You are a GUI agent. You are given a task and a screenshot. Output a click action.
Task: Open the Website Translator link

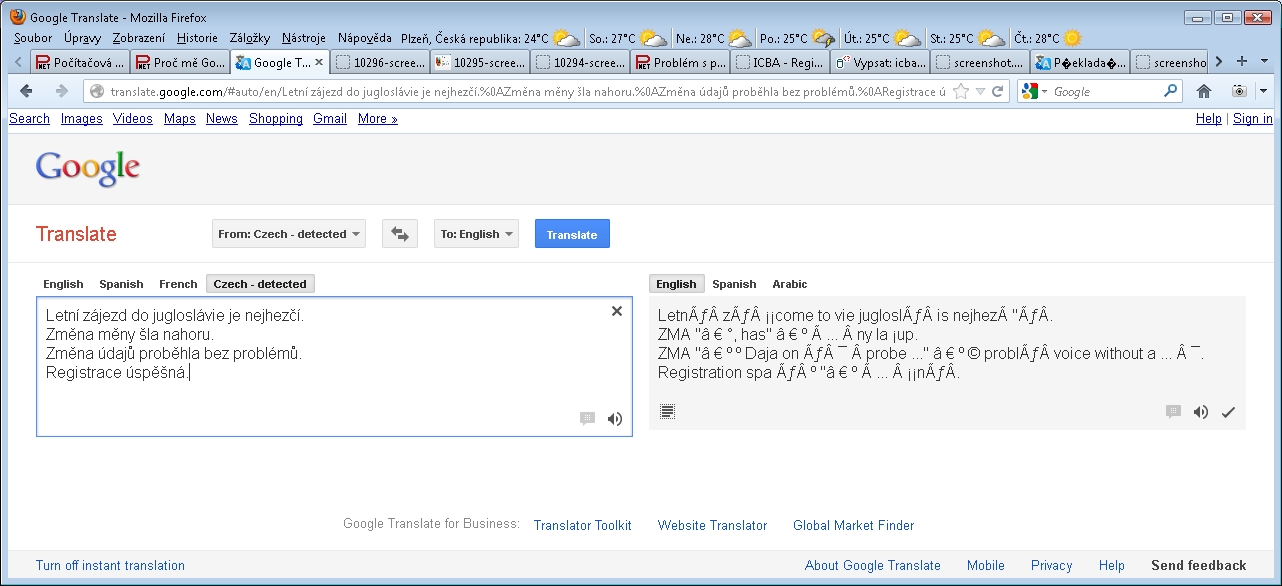[x=713, y=525]
